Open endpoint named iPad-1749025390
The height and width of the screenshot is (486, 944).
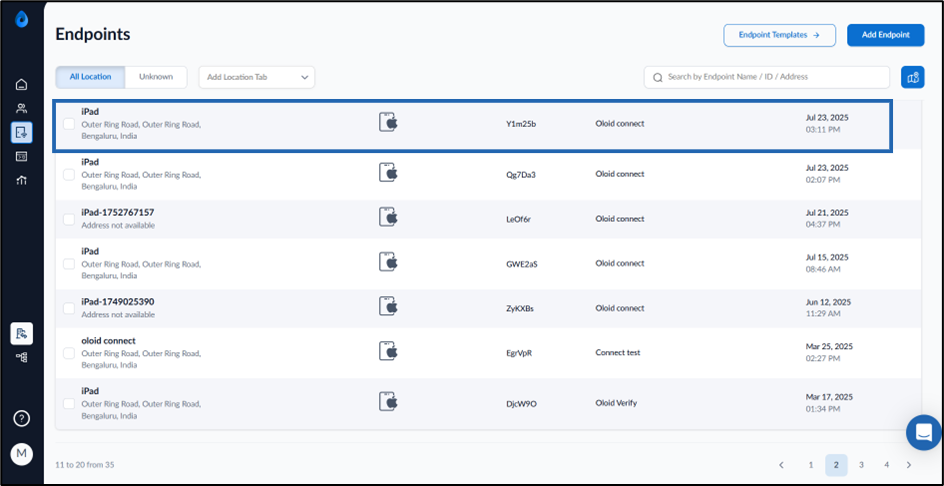118,302
